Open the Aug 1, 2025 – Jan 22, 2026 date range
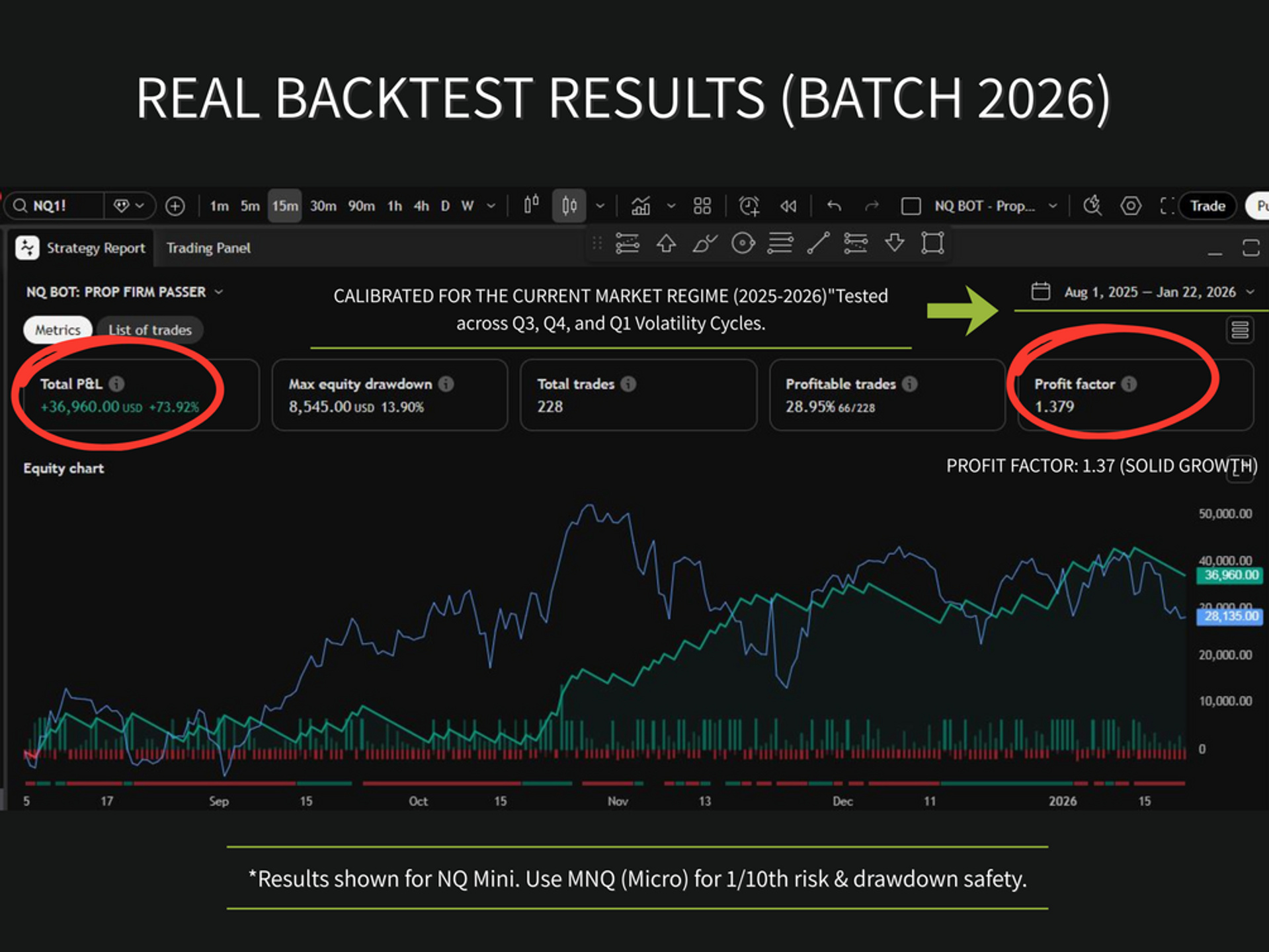Screen dimensions: 1269x952 (1142, 292)
